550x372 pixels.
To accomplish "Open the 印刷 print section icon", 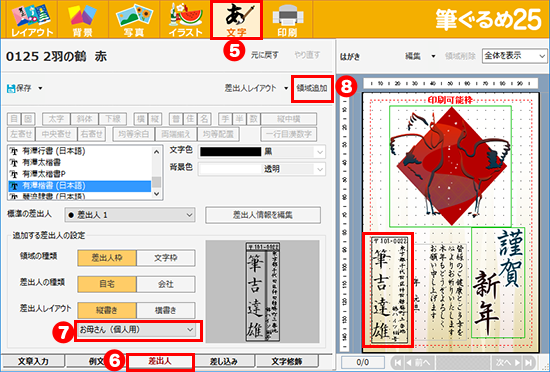I will 287,20.
